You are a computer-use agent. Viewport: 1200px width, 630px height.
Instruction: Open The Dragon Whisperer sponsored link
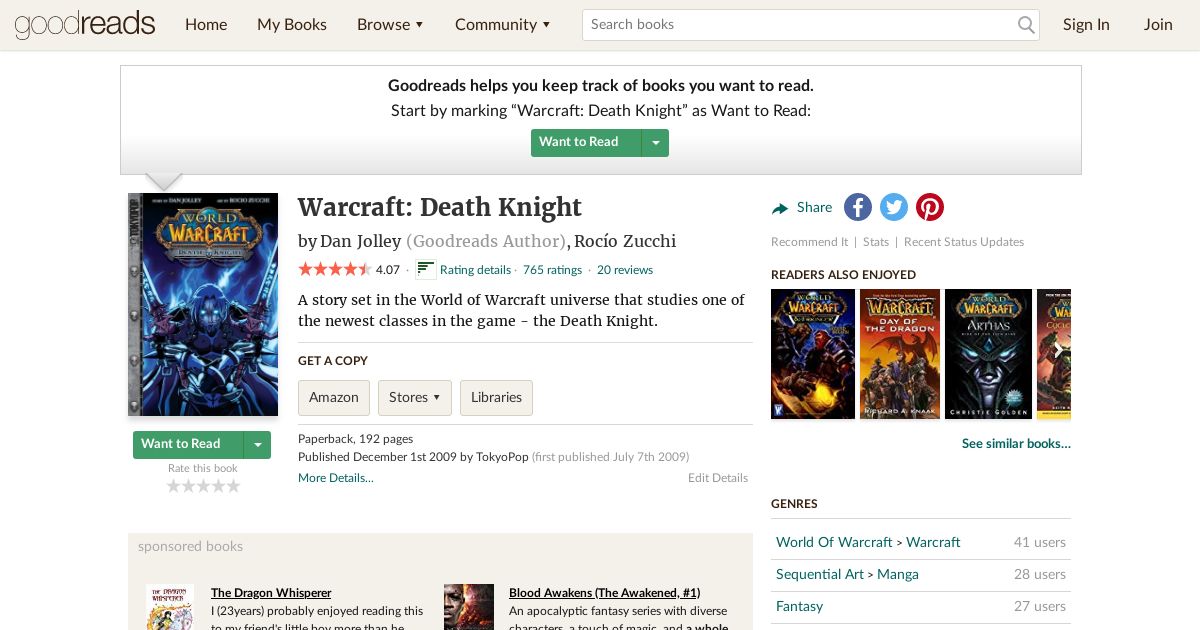coord(271,593)
